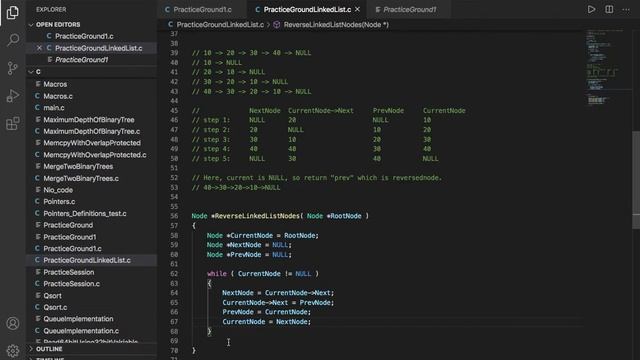640x360 pixels.
Task: Click the file icon beside Qsort
Action: [x=37, y=296]
